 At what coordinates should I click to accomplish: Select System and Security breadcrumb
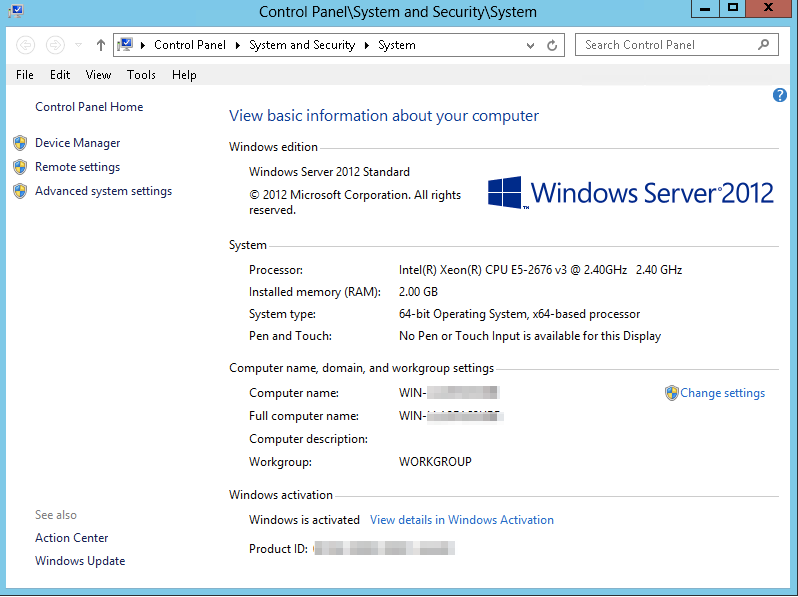[x=302, y=45]
